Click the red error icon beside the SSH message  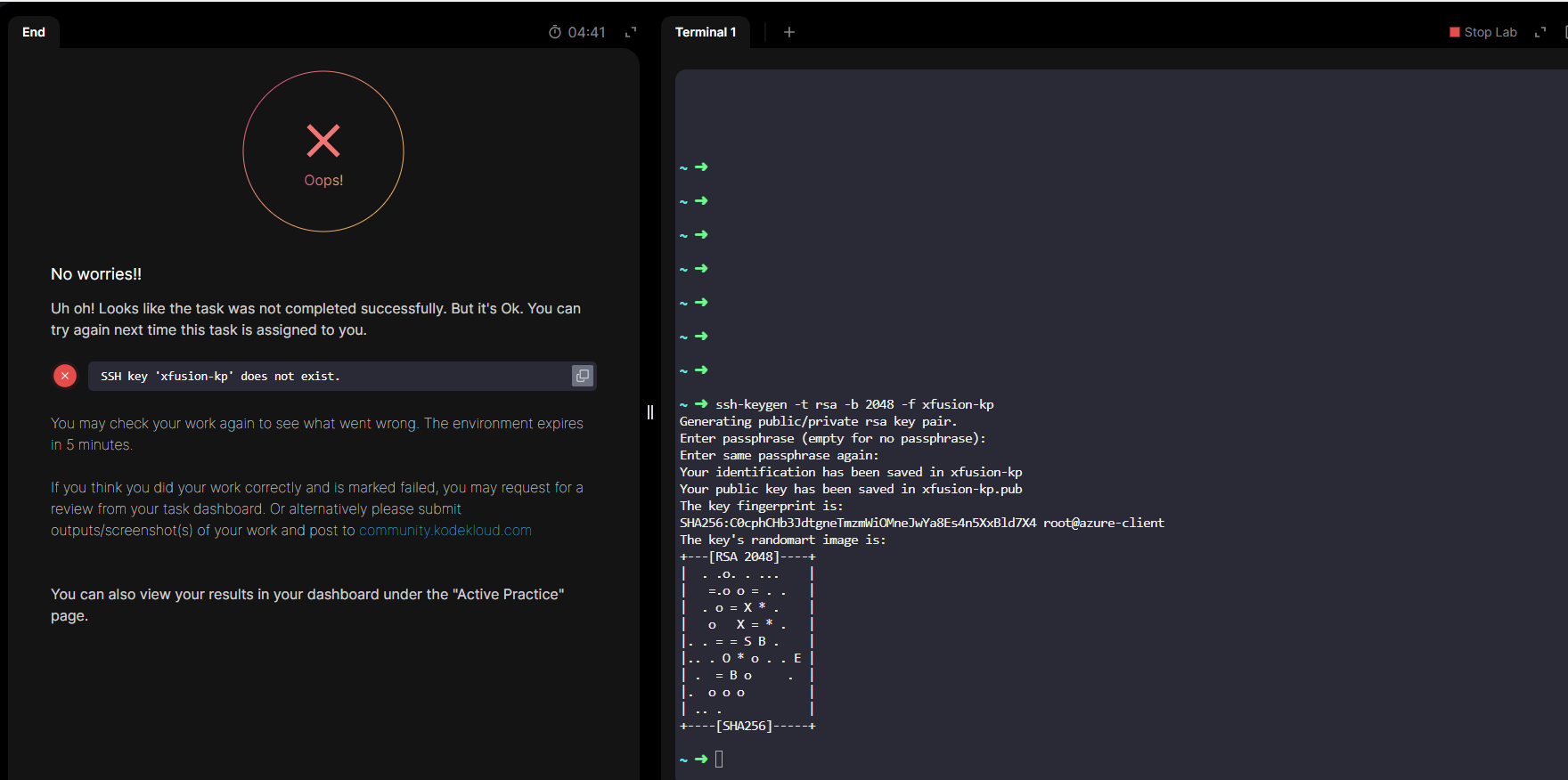coord(65,376)
